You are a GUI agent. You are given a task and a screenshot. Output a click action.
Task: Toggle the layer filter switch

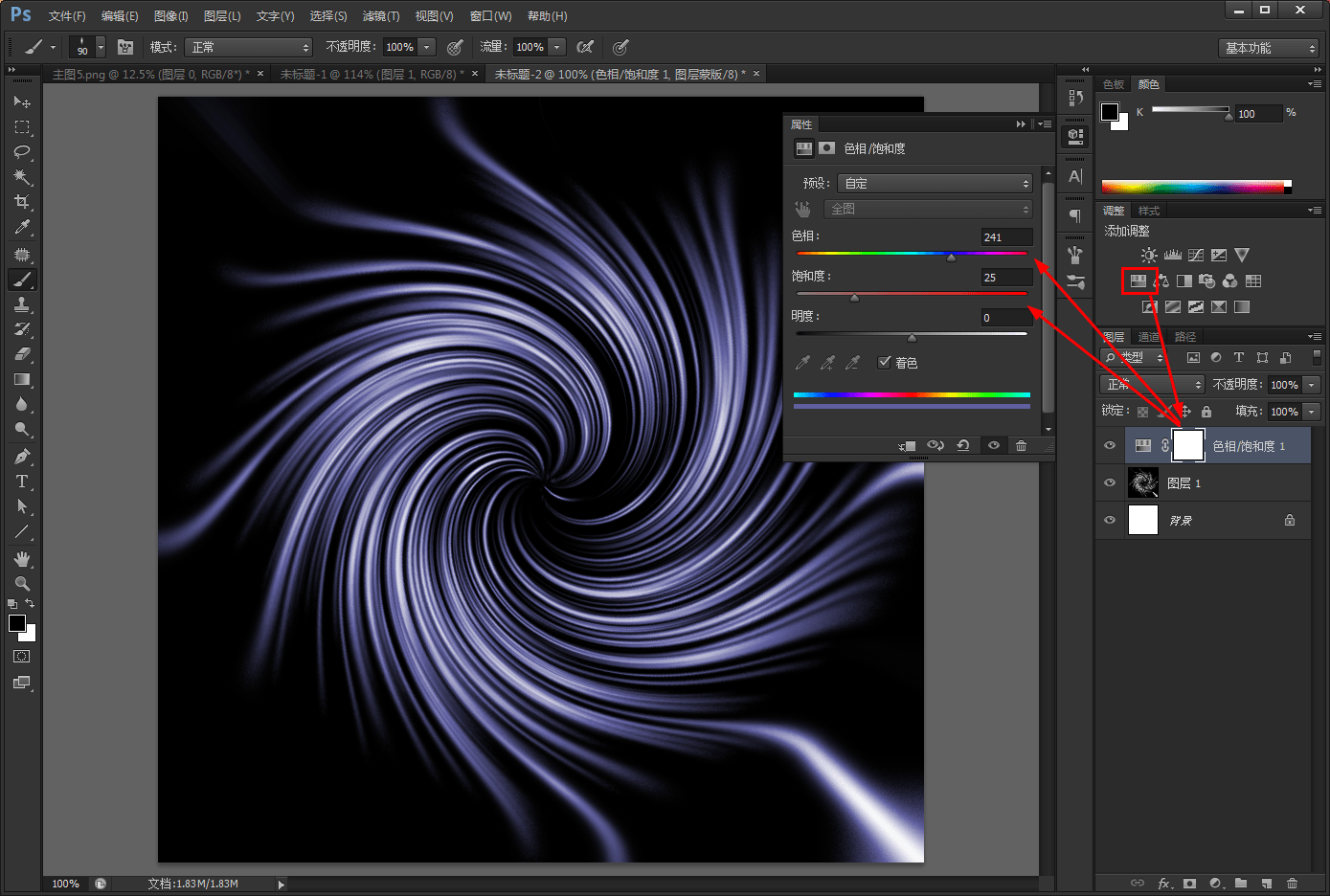(1317, 357)
